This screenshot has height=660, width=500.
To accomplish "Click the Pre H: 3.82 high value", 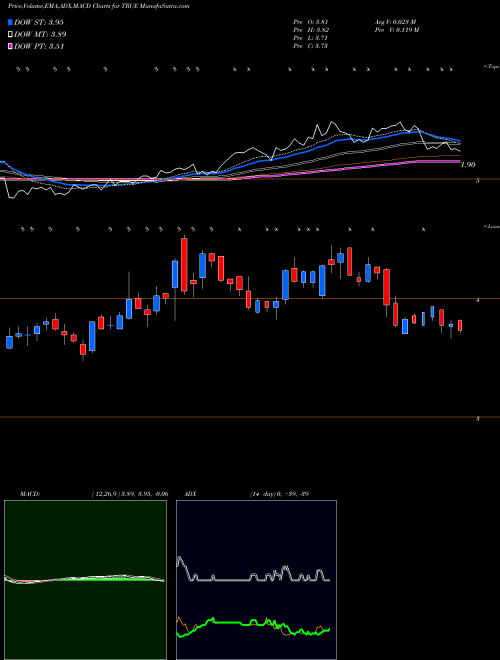I will pyautogui.click(x=311, y=30).
